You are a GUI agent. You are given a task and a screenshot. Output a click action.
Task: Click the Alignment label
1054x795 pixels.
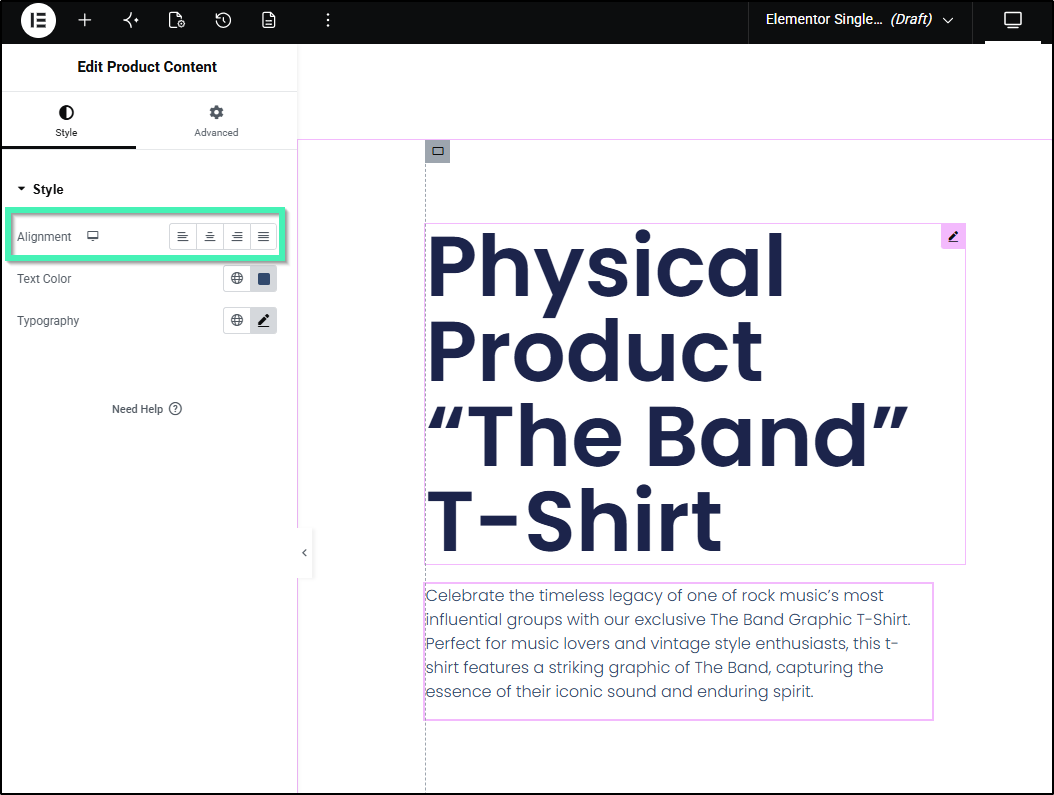tap(44, 237)
